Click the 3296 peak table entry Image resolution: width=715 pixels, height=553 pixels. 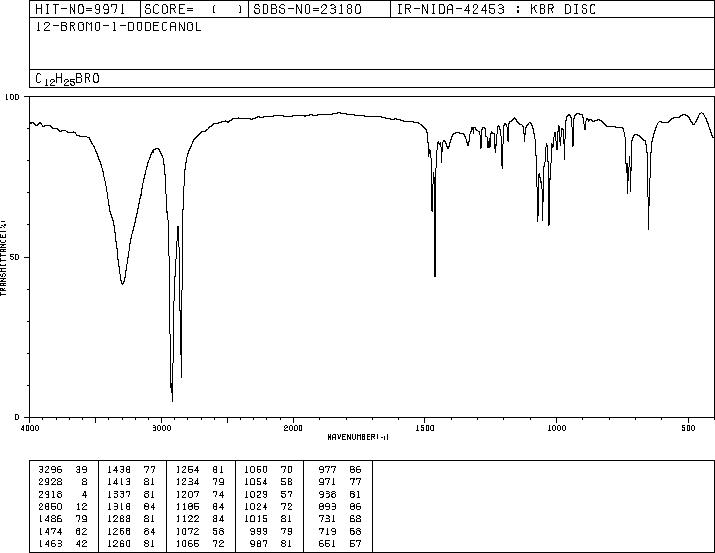tap(62, 470)
